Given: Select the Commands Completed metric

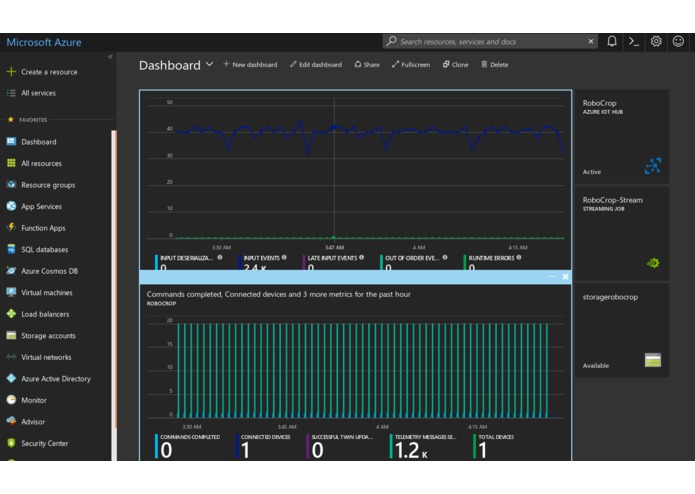Looking at the screenshot, I should tap(188, 447).
